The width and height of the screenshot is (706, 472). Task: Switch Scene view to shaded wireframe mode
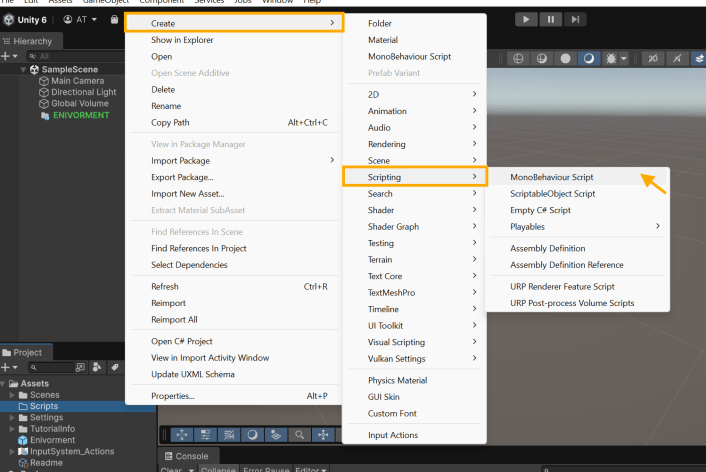pos(542,59)
